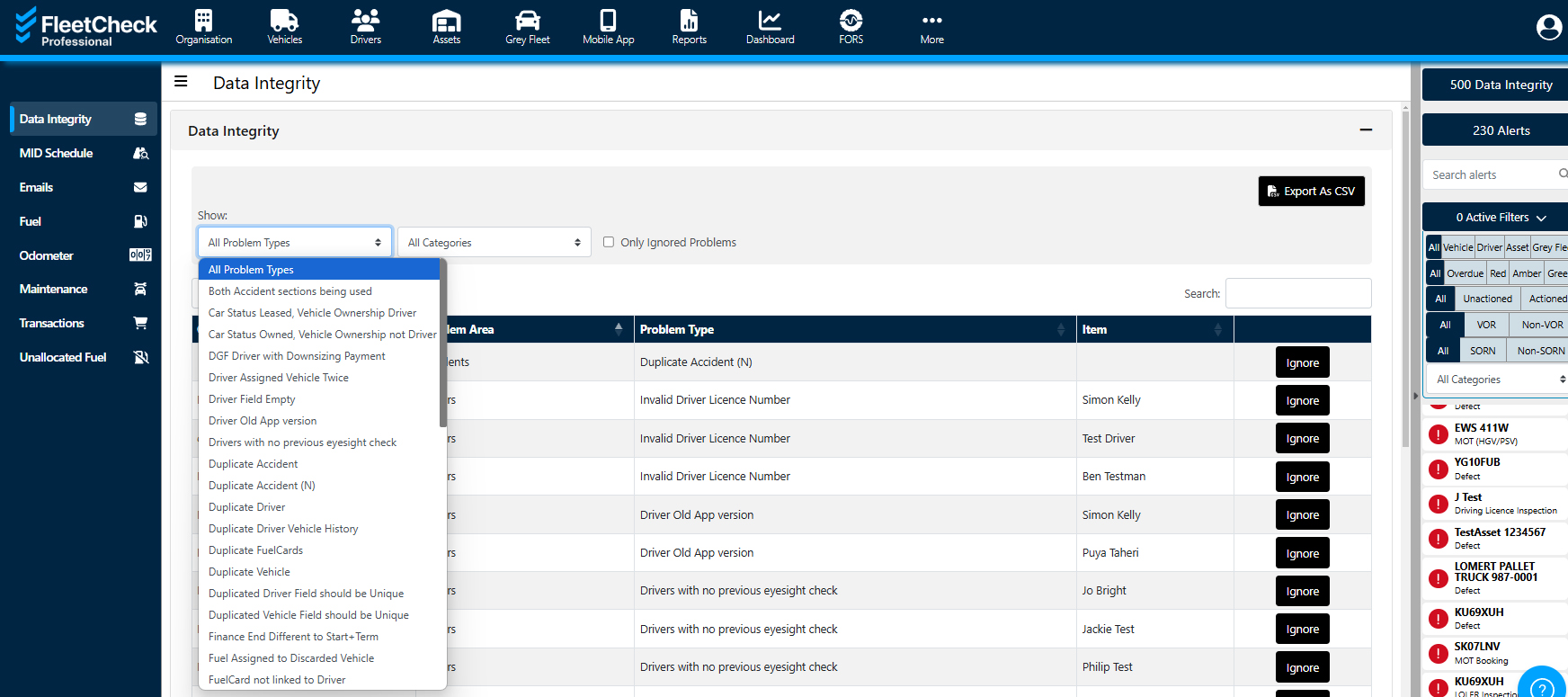Screen dimensions: 1568x697
Task: Open the FORS icon
Action: coord(851,20)
